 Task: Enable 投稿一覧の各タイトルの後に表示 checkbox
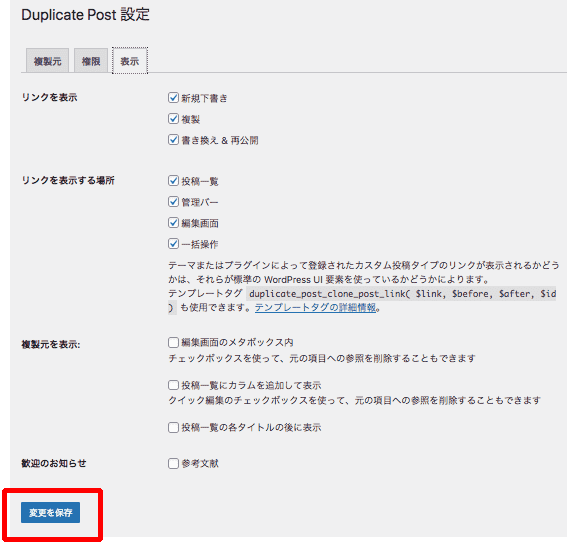pos(173,427)
